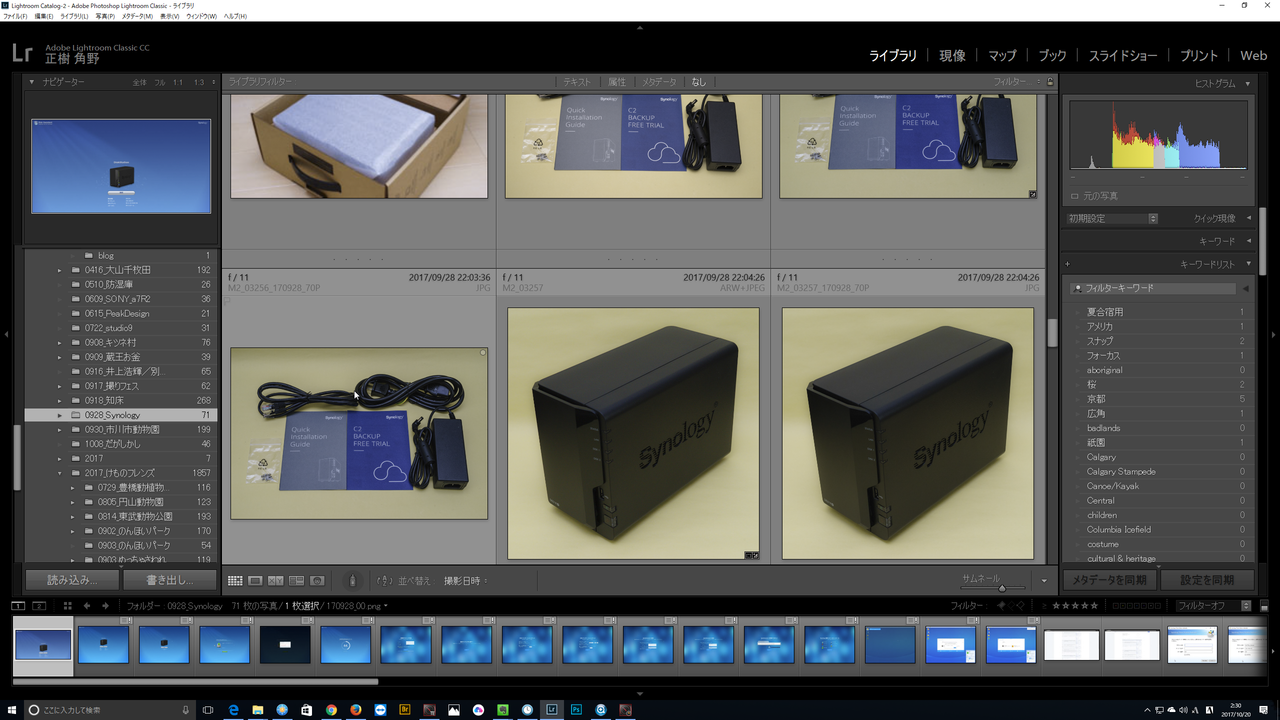This screenshot has height=720, width=1280.
Task: Open toolbar content options dropdown arrow
Action: 1044,580
